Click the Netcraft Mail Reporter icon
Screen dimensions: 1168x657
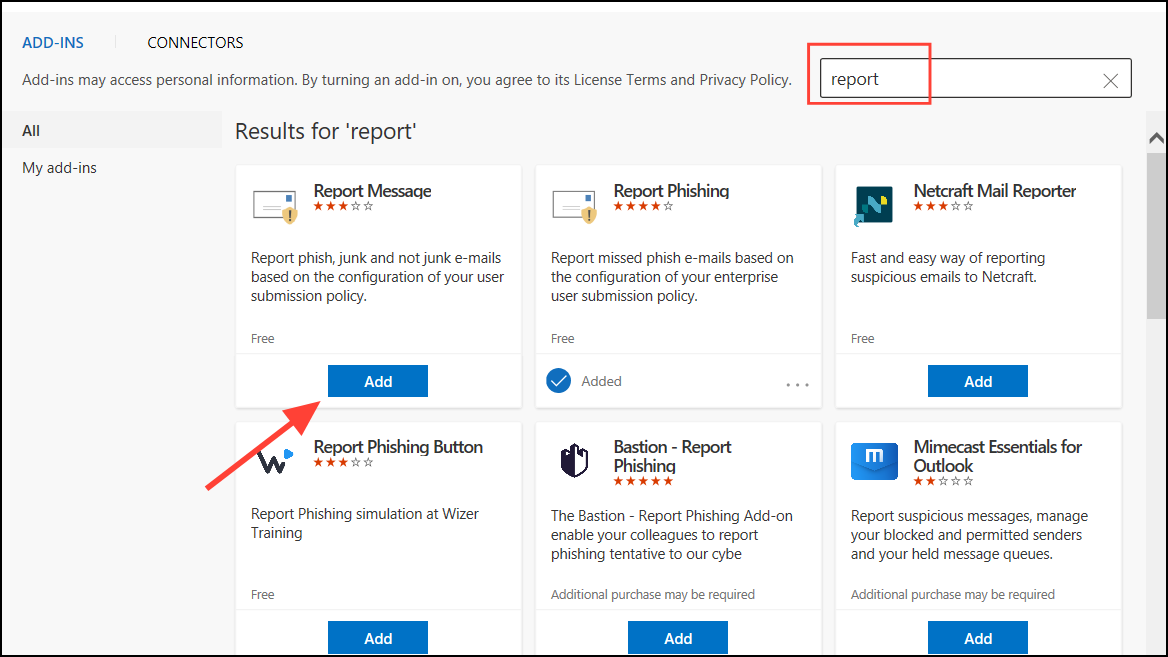[874, 206]
